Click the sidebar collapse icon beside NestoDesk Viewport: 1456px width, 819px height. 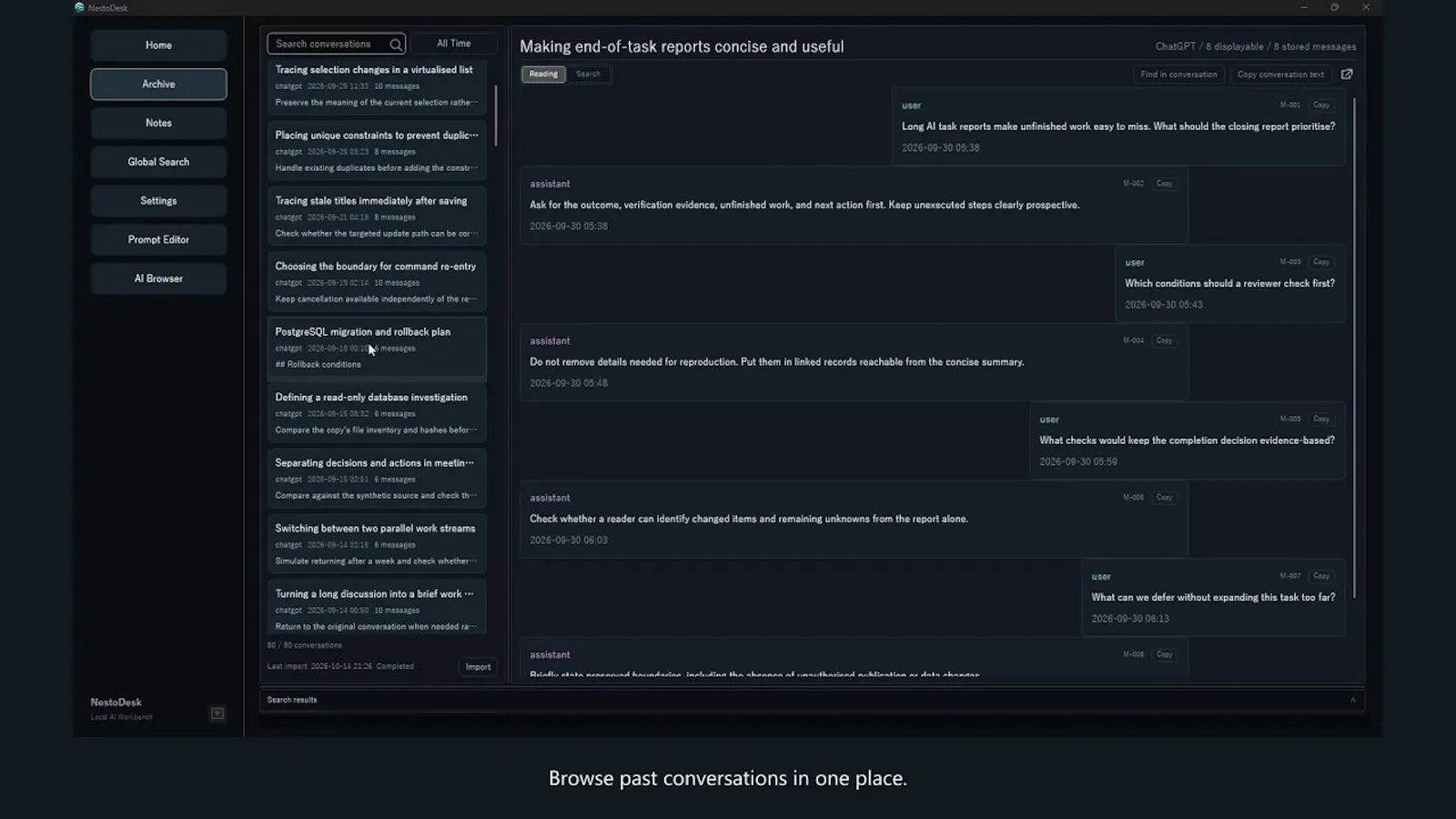click(x=217, y=713)
